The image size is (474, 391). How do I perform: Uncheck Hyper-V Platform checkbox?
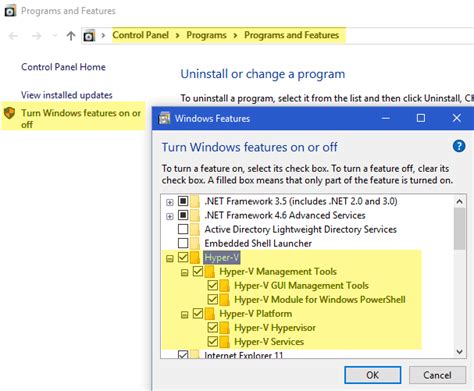[x=198, y=313]
